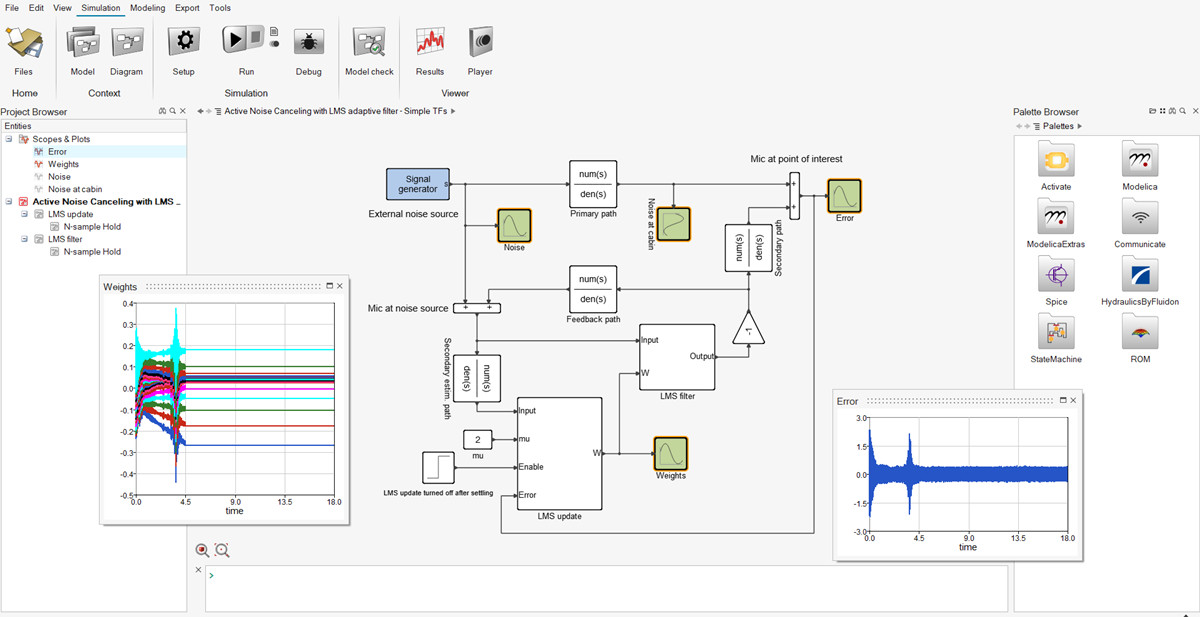
Task: Open the Results viewer icon
Action: tap(430, 41)
